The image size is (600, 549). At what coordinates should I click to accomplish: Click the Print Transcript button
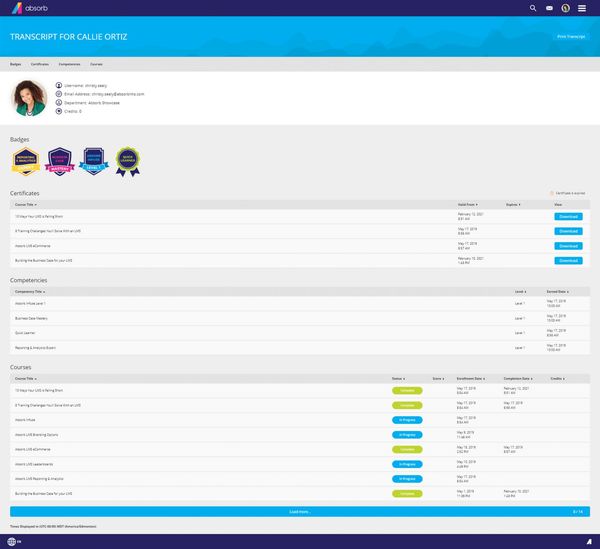point(571,37)
